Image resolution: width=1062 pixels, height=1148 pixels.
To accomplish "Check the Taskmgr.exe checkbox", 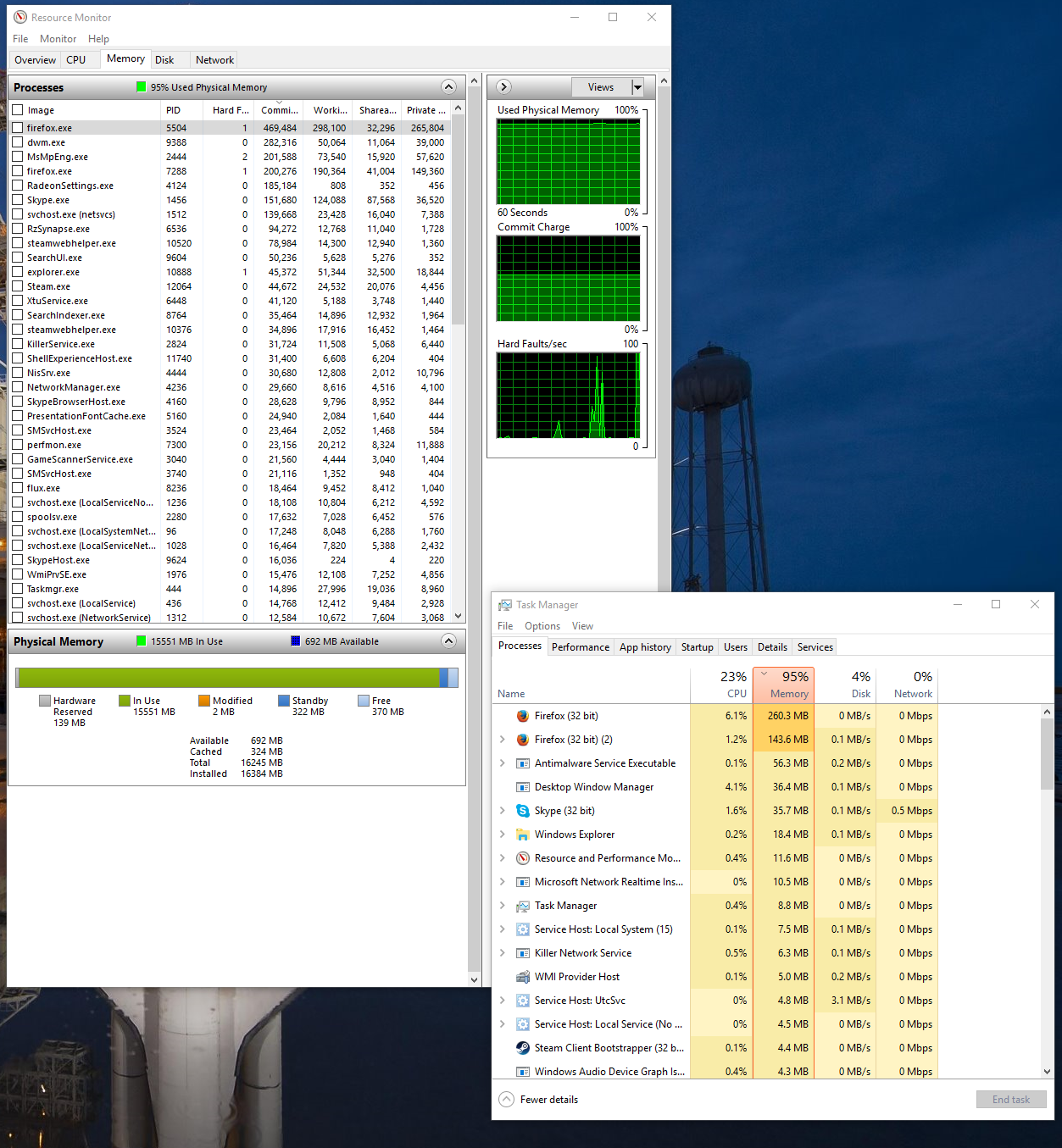I will tap(18, 588).
